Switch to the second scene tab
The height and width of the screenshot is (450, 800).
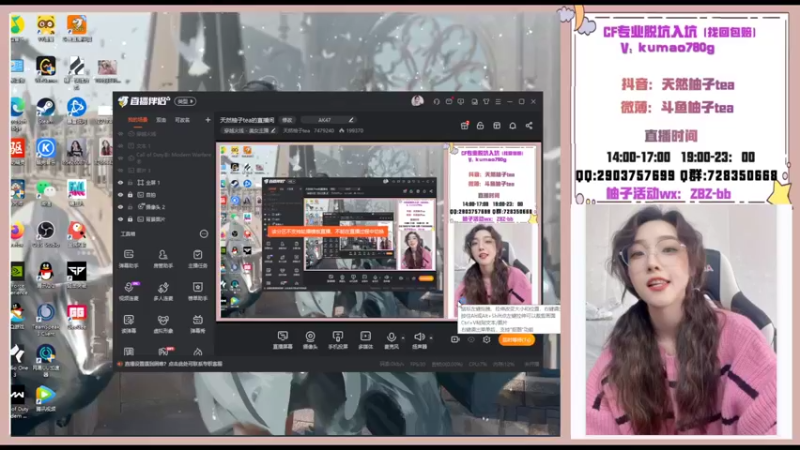(x=161, y=120)
